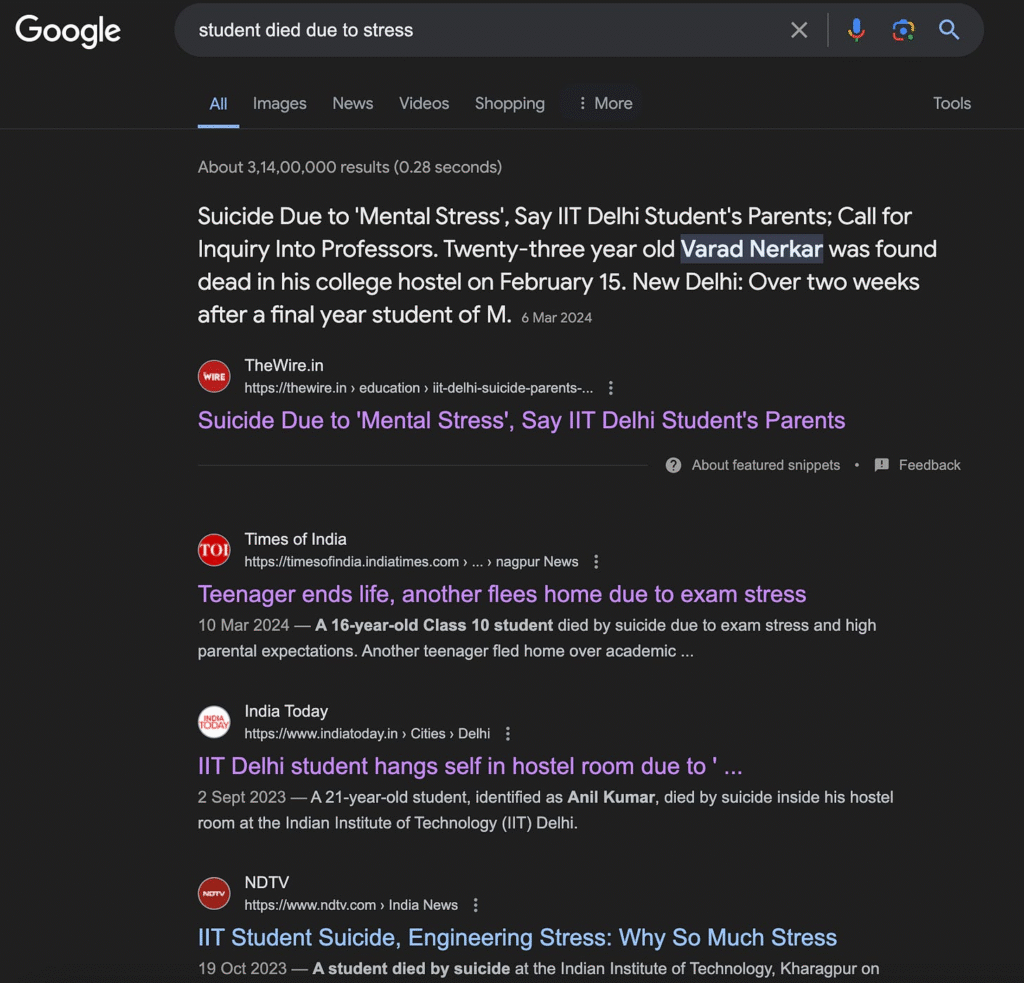The width and height of the screenshot is (1024, 983).
Task: Click the India Today site favicon
Action: tap(214, 722)
